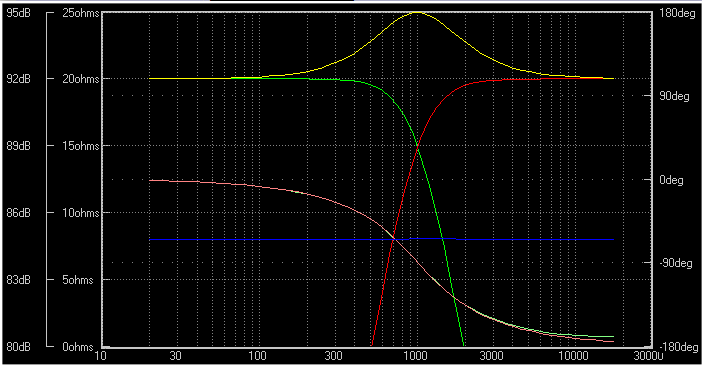Image resolution: width=702 pixels, height=367 pixels.
Task: Click the 0deg phase label
Action: click(671, 180)
